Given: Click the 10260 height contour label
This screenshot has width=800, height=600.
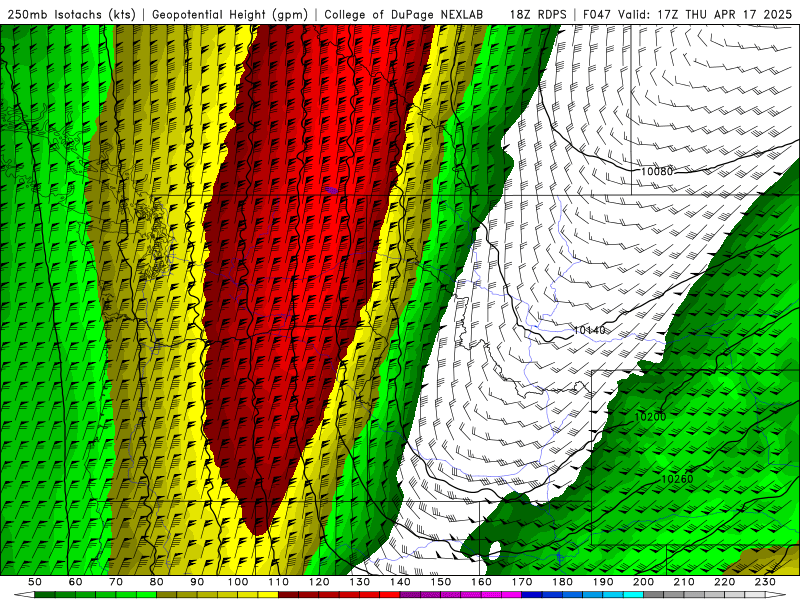Looking at the screenshot, I should [x=677, y=479].
